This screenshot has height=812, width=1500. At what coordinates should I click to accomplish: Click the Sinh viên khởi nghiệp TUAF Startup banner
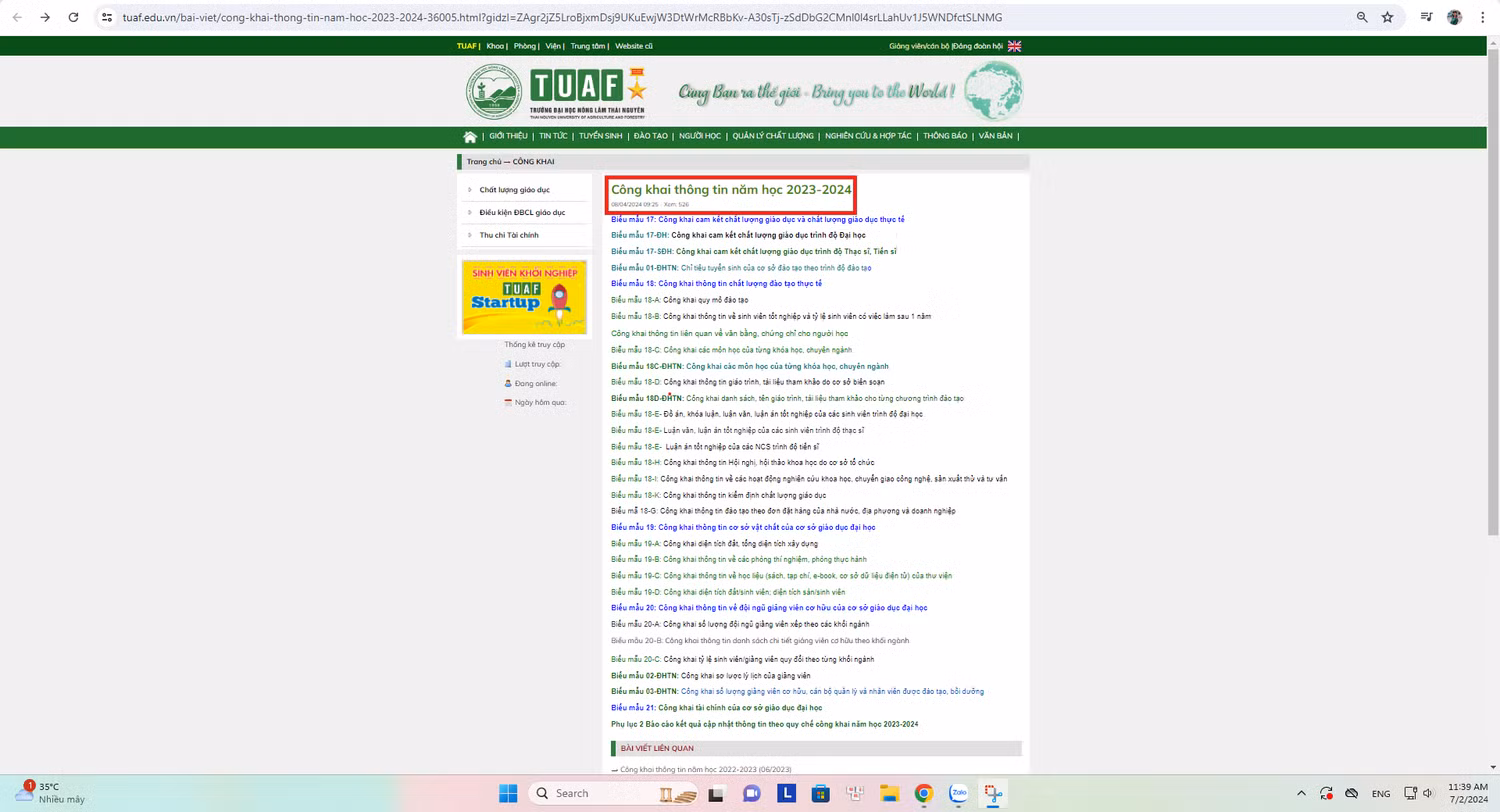524,297
